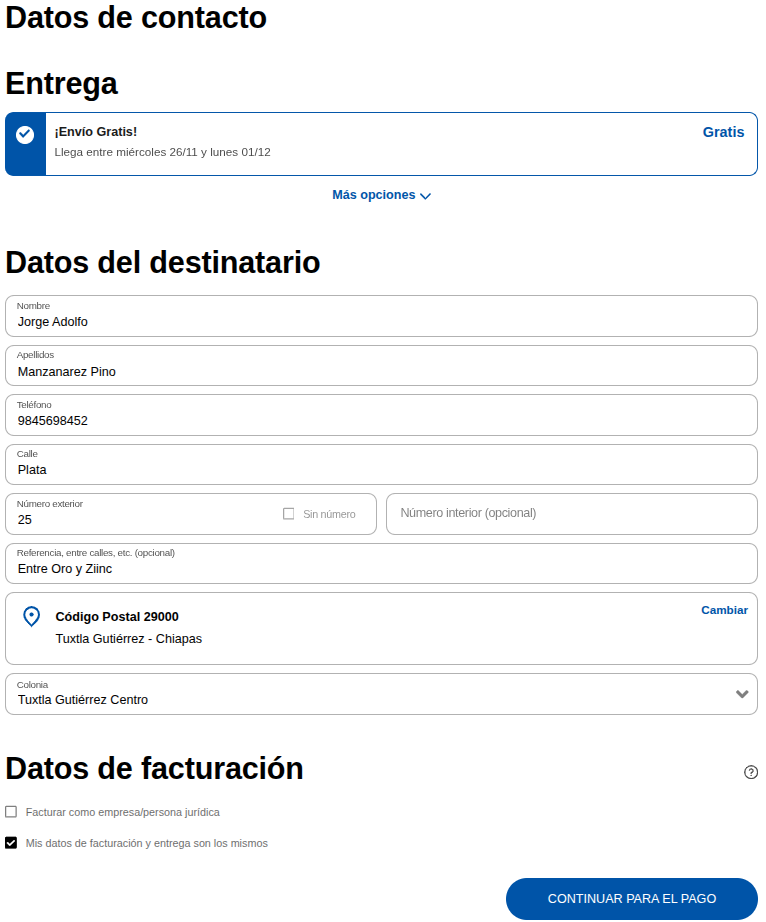Click the Teléfono field

(x=381, y=416)
